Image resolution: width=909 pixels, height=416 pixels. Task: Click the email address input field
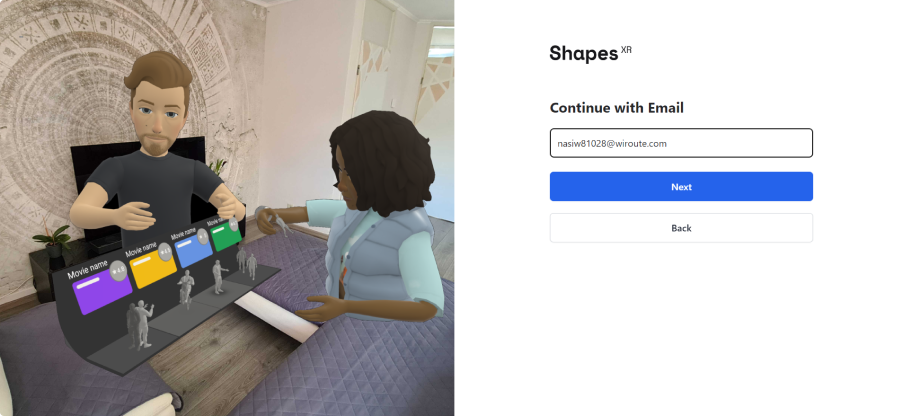681,143
